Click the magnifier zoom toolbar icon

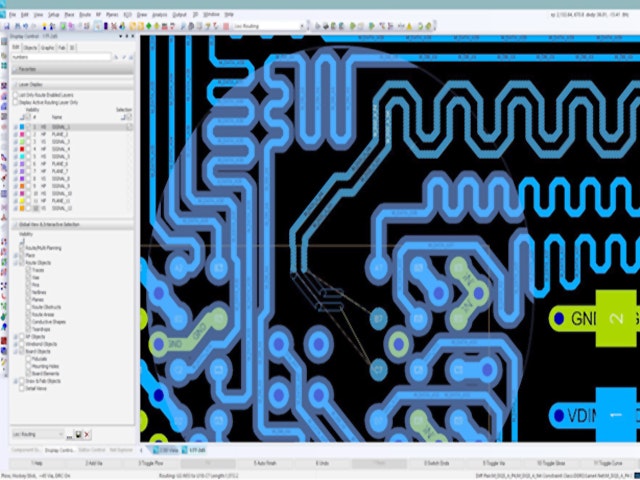pos(183,26)
